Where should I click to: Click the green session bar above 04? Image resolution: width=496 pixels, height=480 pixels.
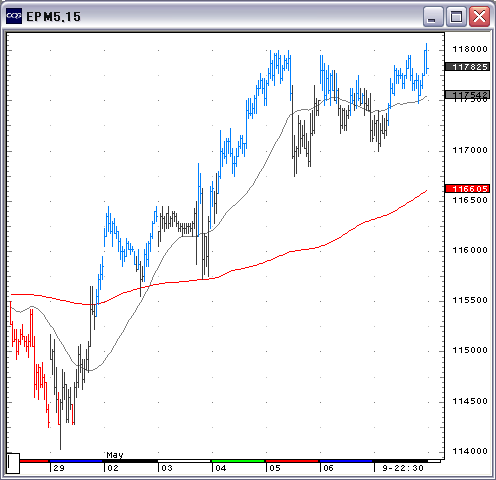pyautogui.click(x=238, y=461)
